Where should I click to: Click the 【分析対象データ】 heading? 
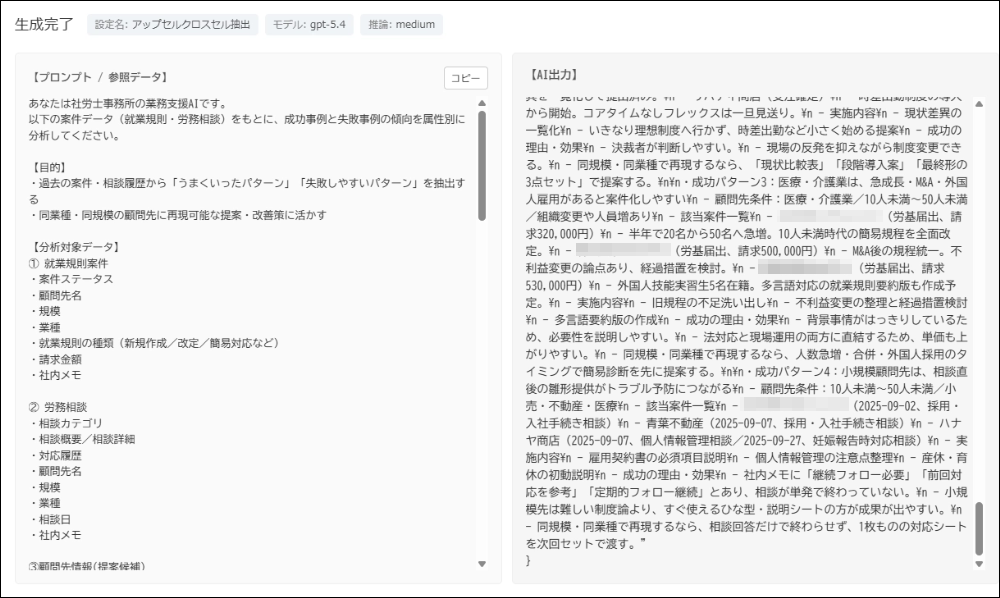click(76, 247)
